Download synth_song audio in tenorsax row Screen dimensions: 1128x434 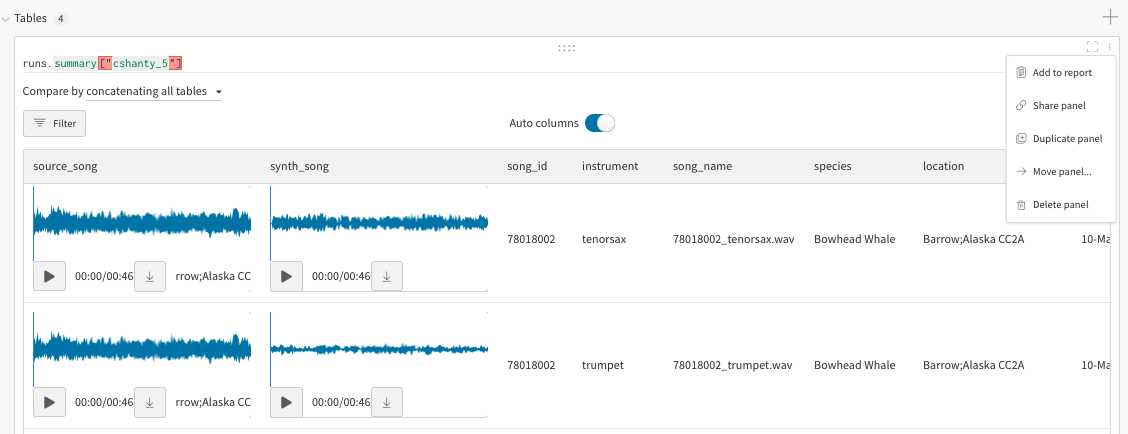pyautogui.click(x=386, y=276)
